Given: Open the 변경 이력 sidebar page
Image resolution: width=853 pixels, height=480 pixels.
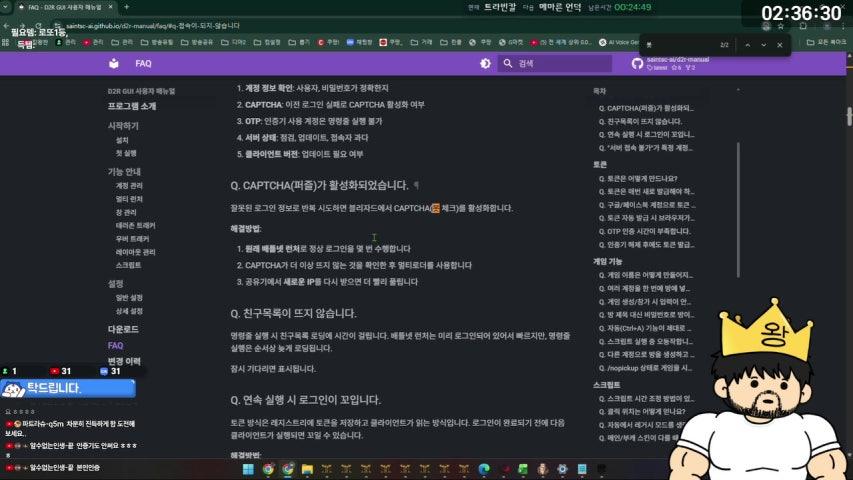Looking at the screenshot, I should tap(124, 361).
